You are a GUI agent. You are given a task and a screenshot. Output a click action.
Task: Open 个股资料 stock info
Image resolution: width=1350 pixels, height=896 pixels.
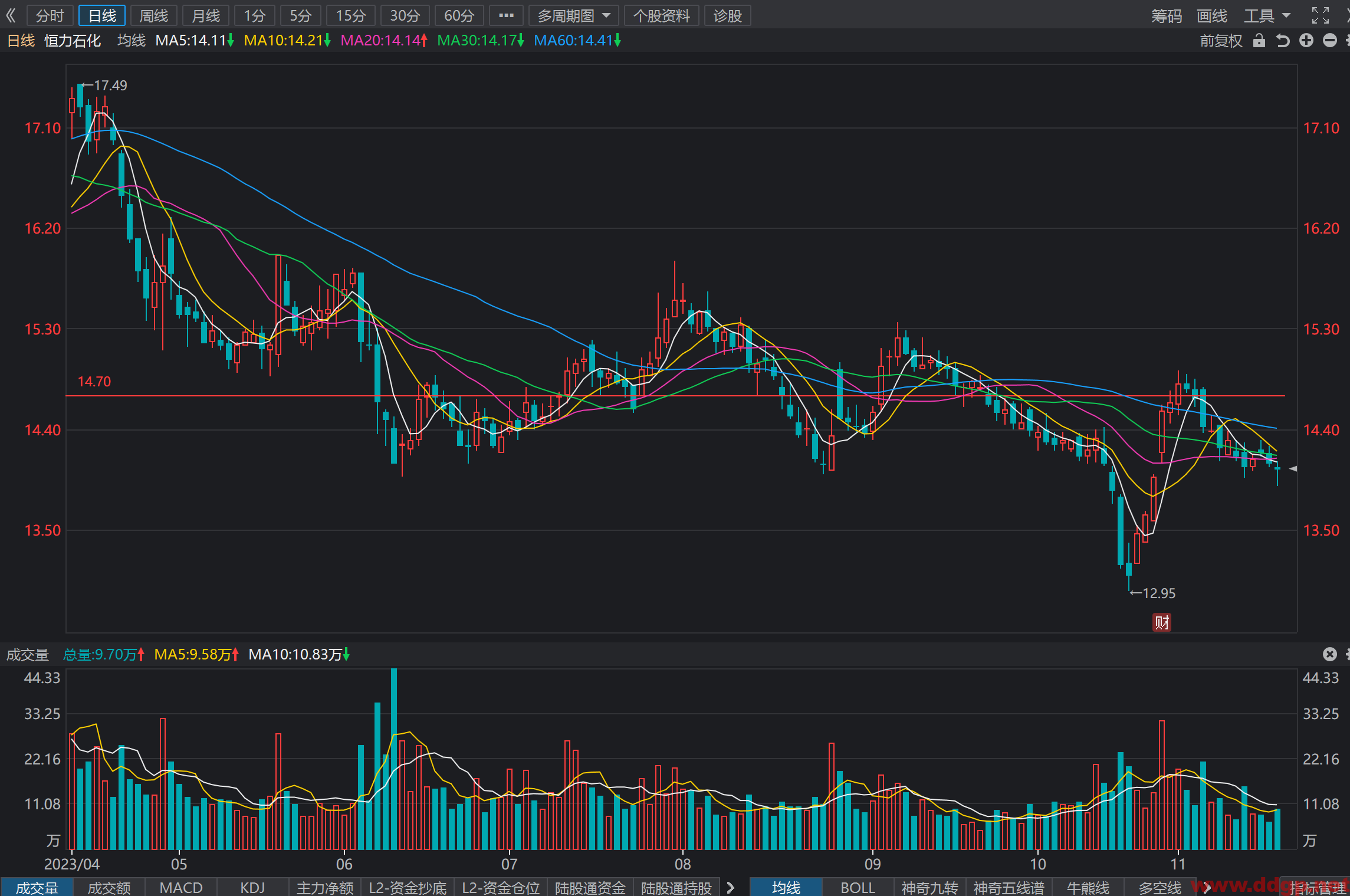coord(662,15)
